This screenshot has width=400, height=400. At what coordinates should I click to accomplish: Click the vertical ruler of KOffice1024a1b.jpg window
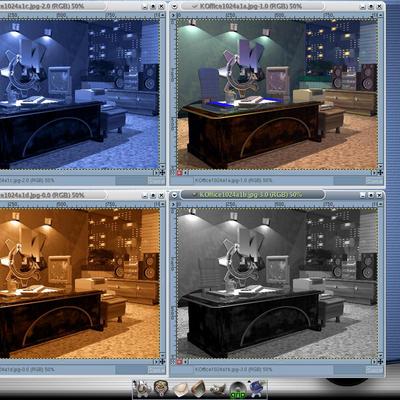tap(174, 283)
